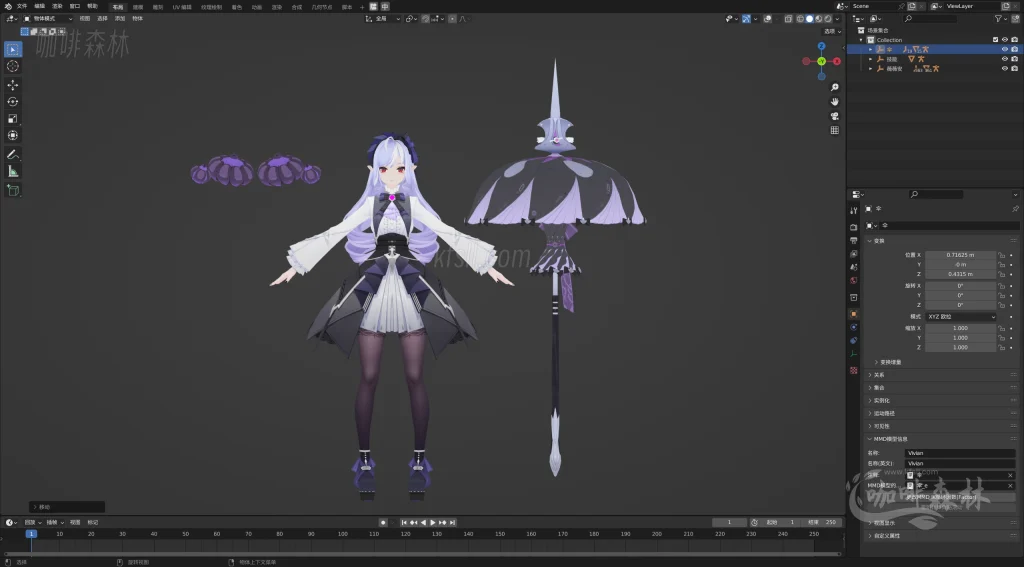
Task: Pick the Transform tool in left toolbar
Action: point(12,135)
